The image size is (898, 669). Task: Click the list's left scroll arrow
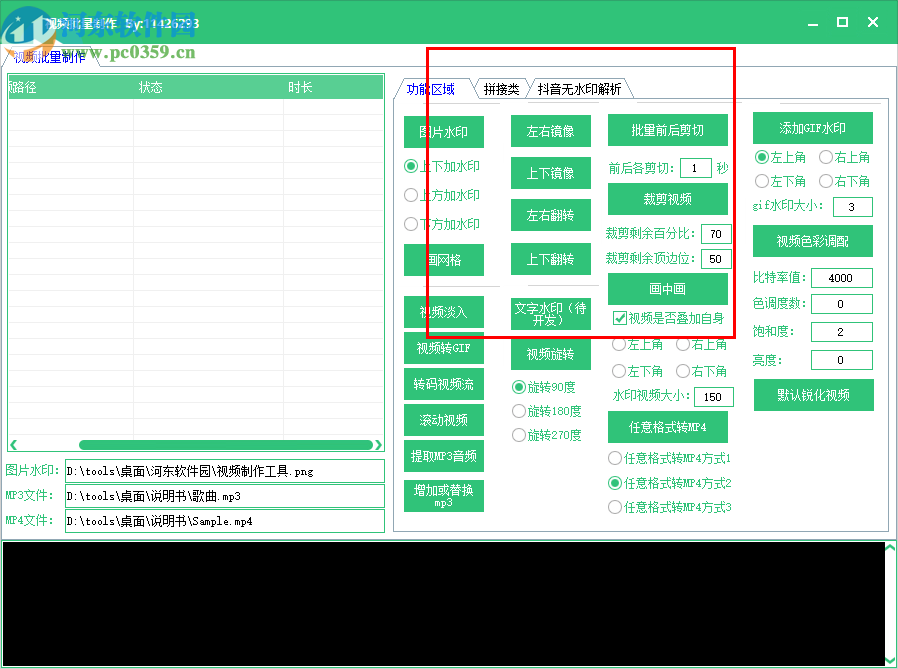coord(13,444)
